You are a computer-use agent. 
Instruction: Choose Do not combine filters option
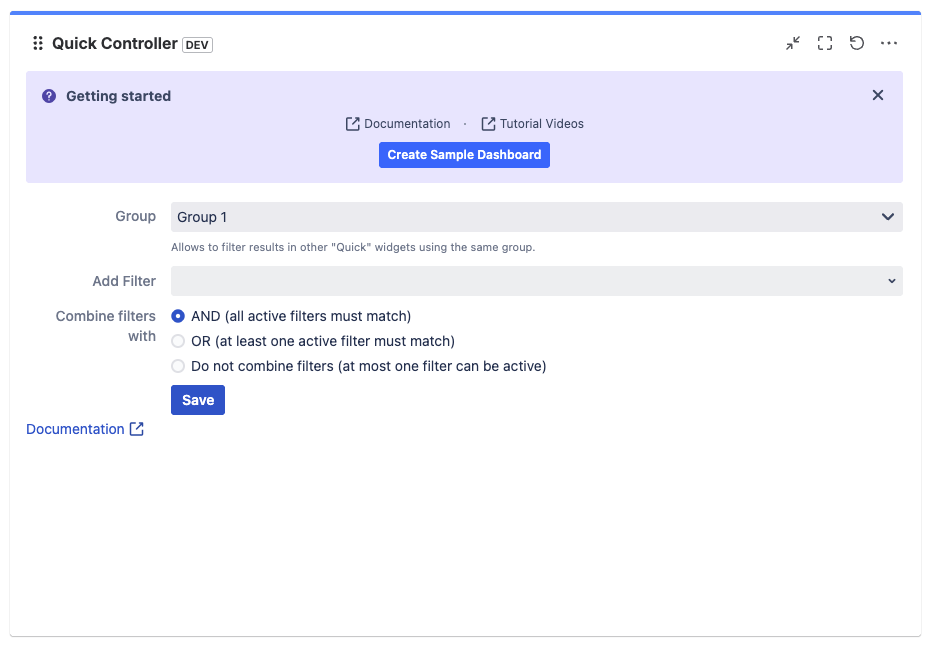pyautogui.click(x=177, y=366)
